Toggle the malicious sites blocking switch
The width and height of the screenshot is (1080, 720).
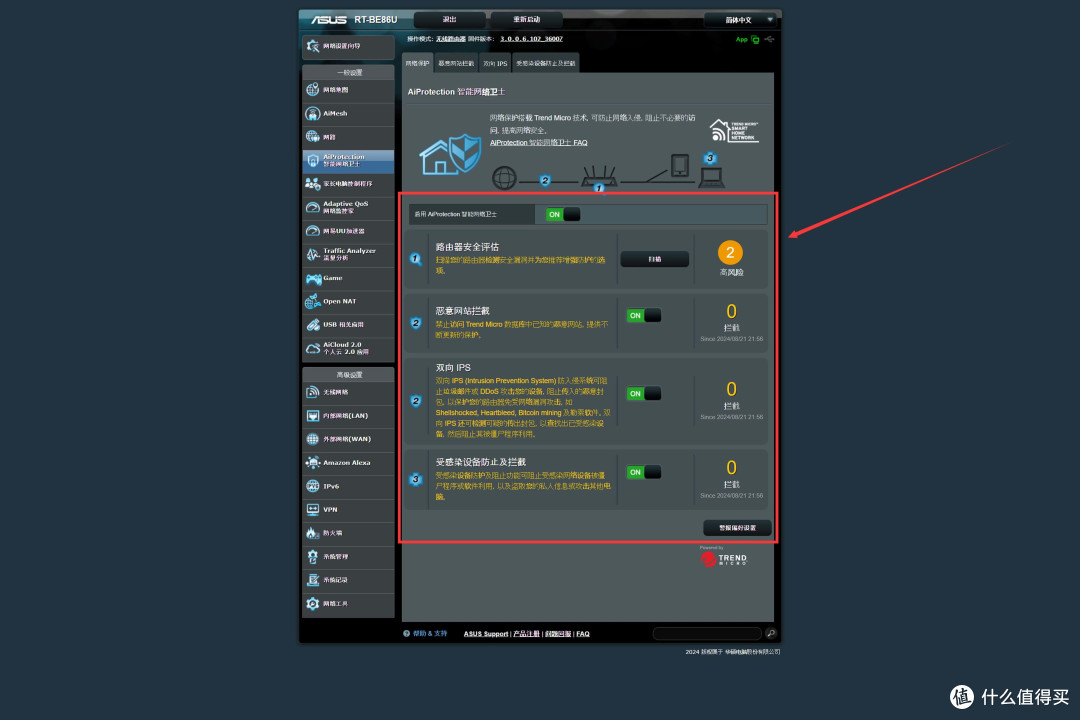tap(643, 316)
